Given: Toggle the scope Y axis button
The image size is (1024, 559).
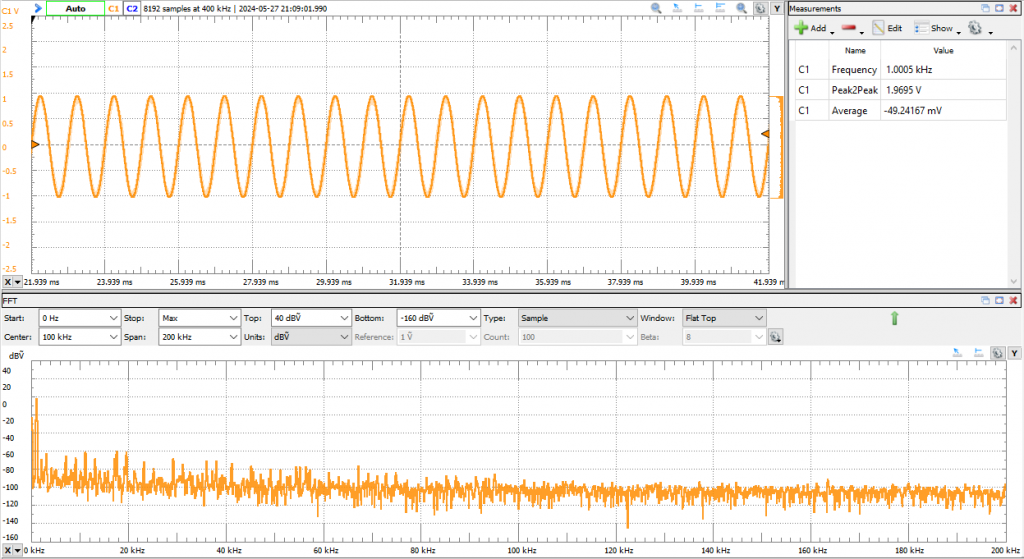Looking at the screenshot, I should pyautogui.click(x=776, y=8).
